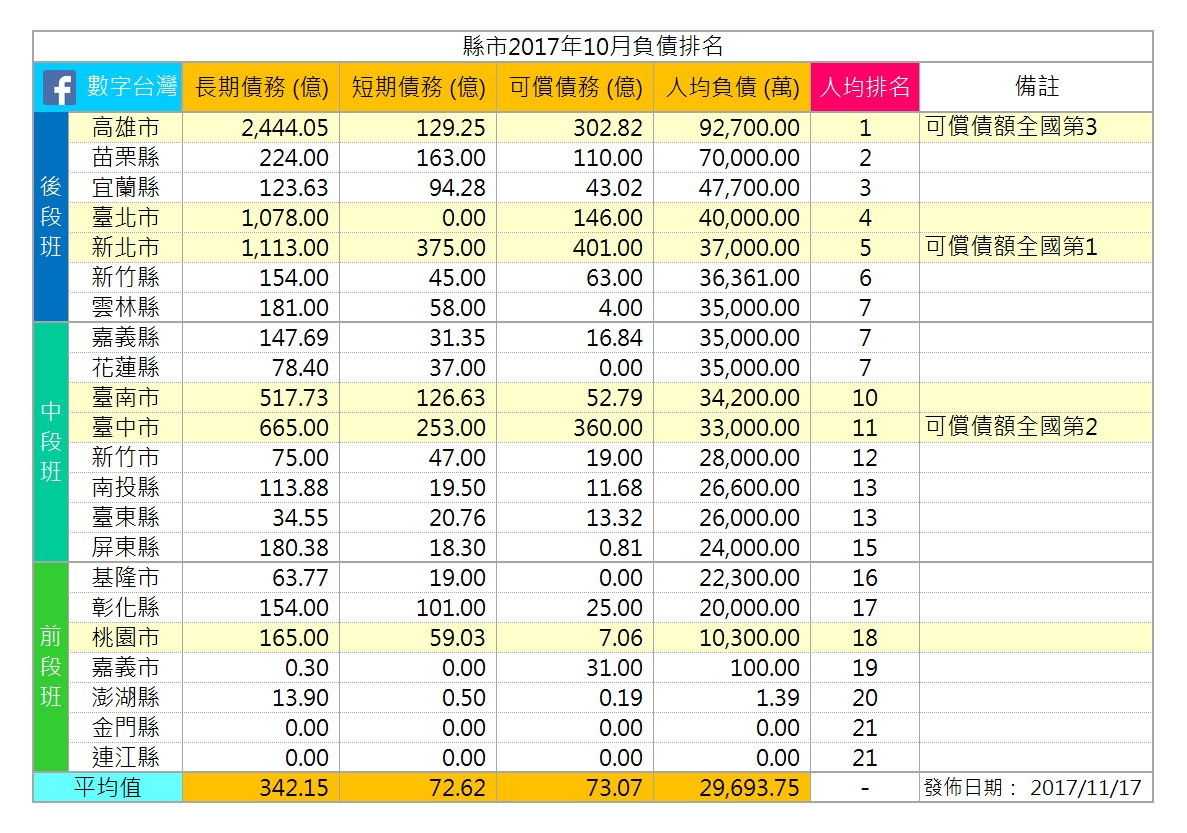Select the 臺南市 row name cell
Screen dimensions: 1187x833
(126, 398)
